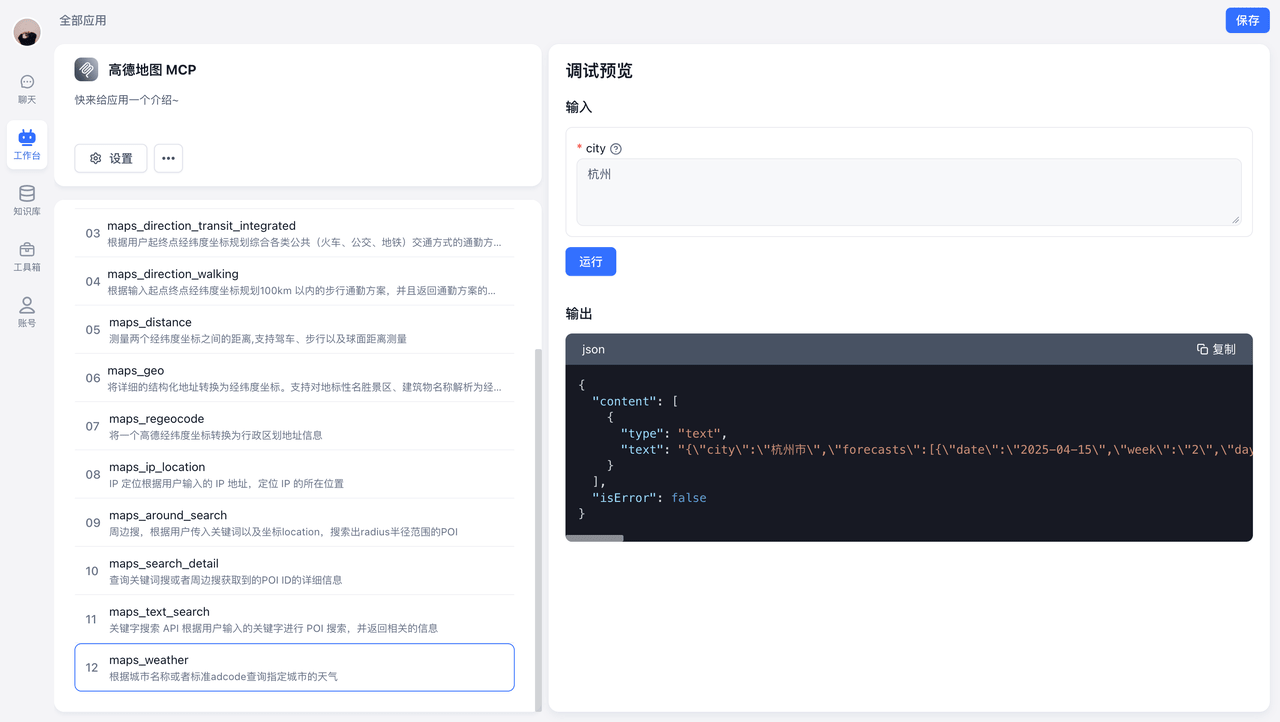Click the gear icon on the 设置 button
Viewport: 1280px width, 722px height.
click(x=95, y=158)
